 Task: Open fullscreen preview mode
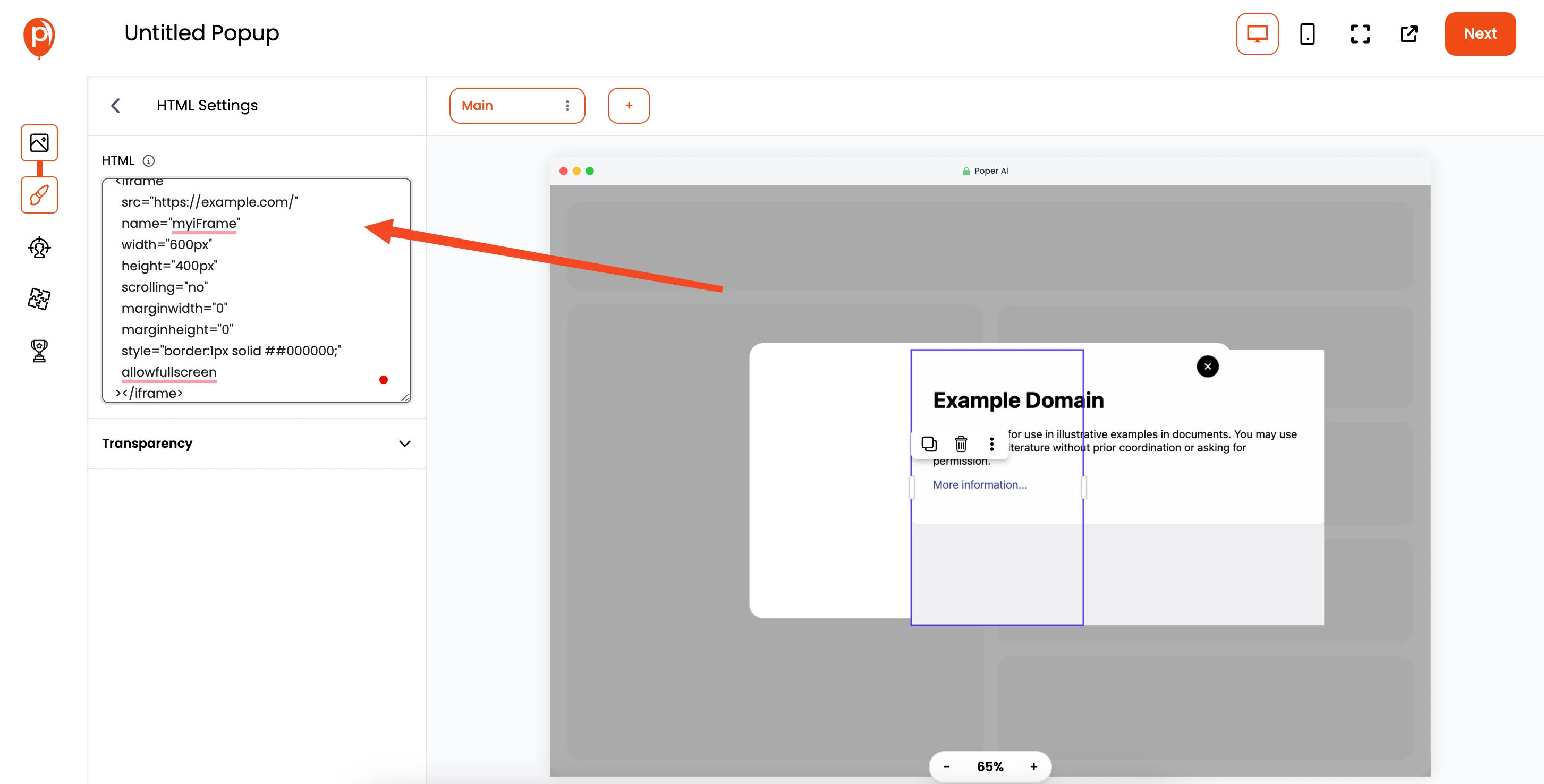point(1358,33)
